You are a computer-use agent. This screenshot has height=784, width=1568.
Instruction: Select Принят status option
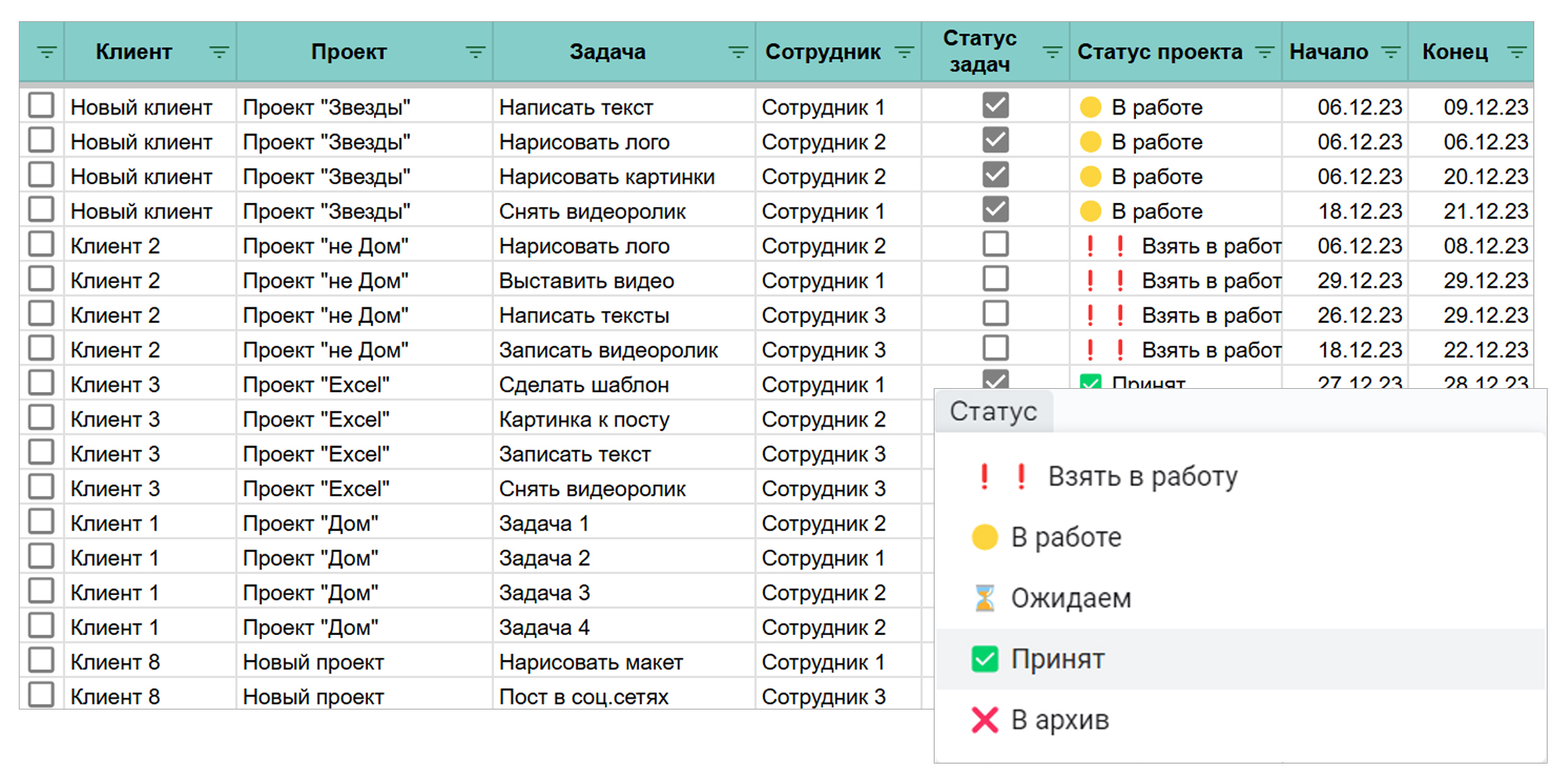tap(1240, 659)
